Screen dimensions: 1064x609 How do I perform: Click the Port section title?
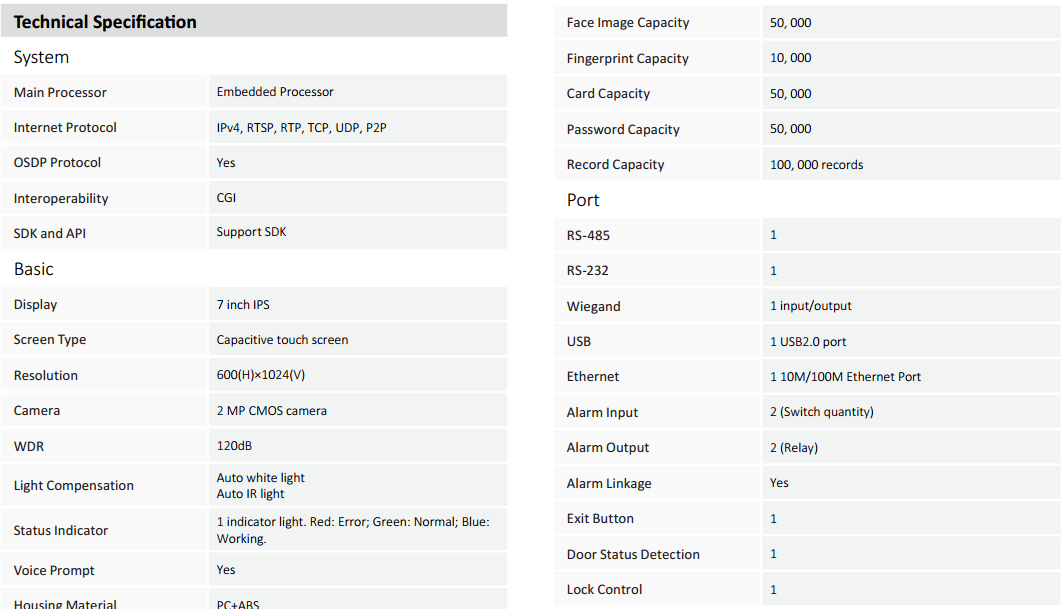point(583,200)
